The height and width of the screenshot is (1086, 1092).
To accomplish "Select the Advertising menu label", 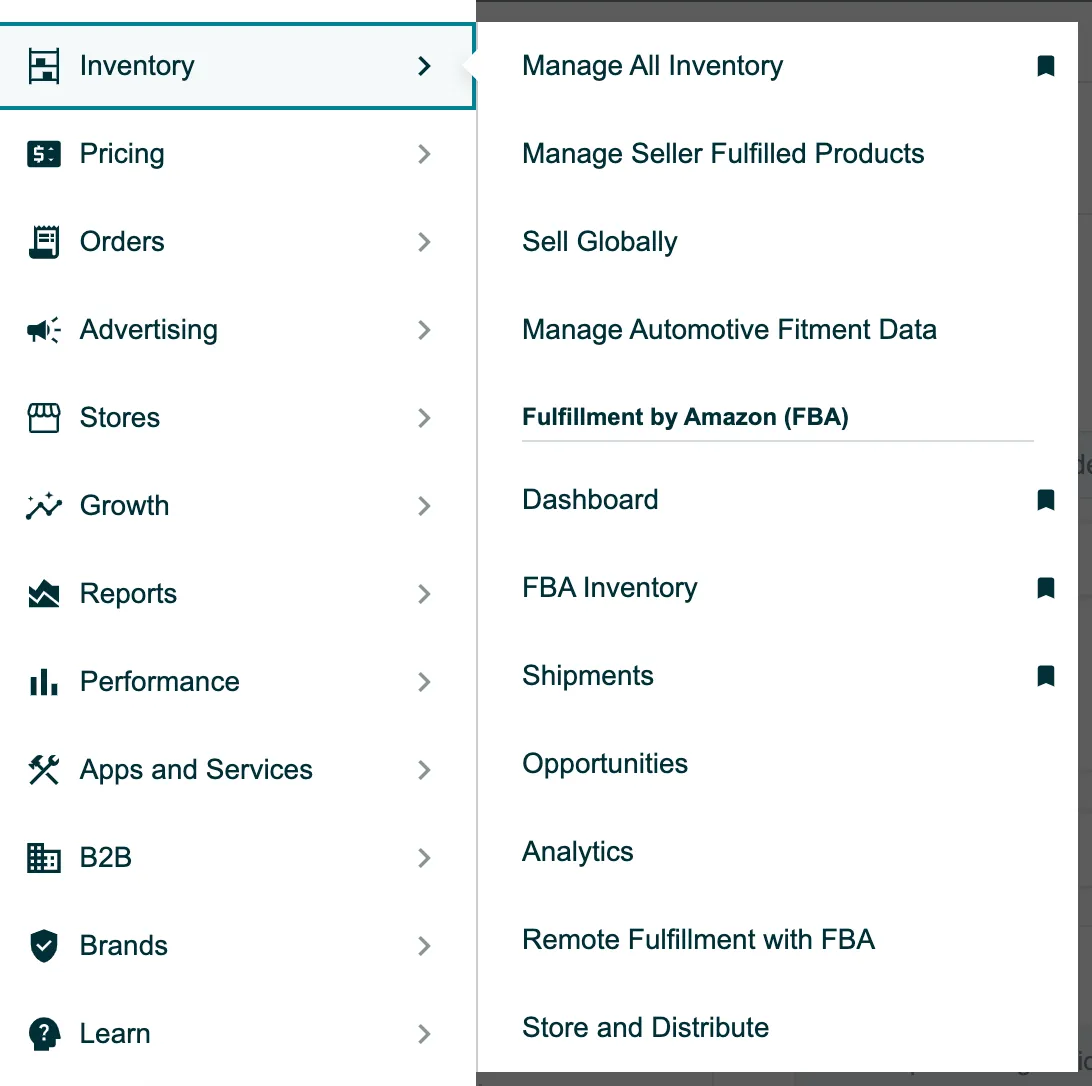I will [x=148, y=329].
